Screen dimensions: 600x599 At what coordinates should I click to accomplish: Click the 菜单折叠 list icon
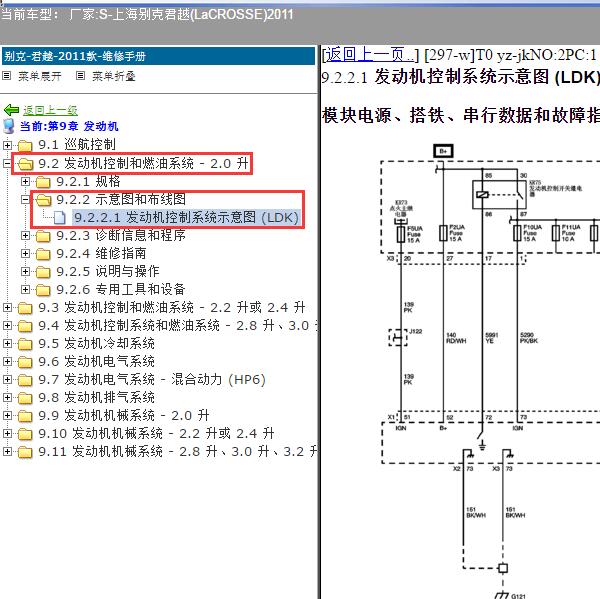80,76
